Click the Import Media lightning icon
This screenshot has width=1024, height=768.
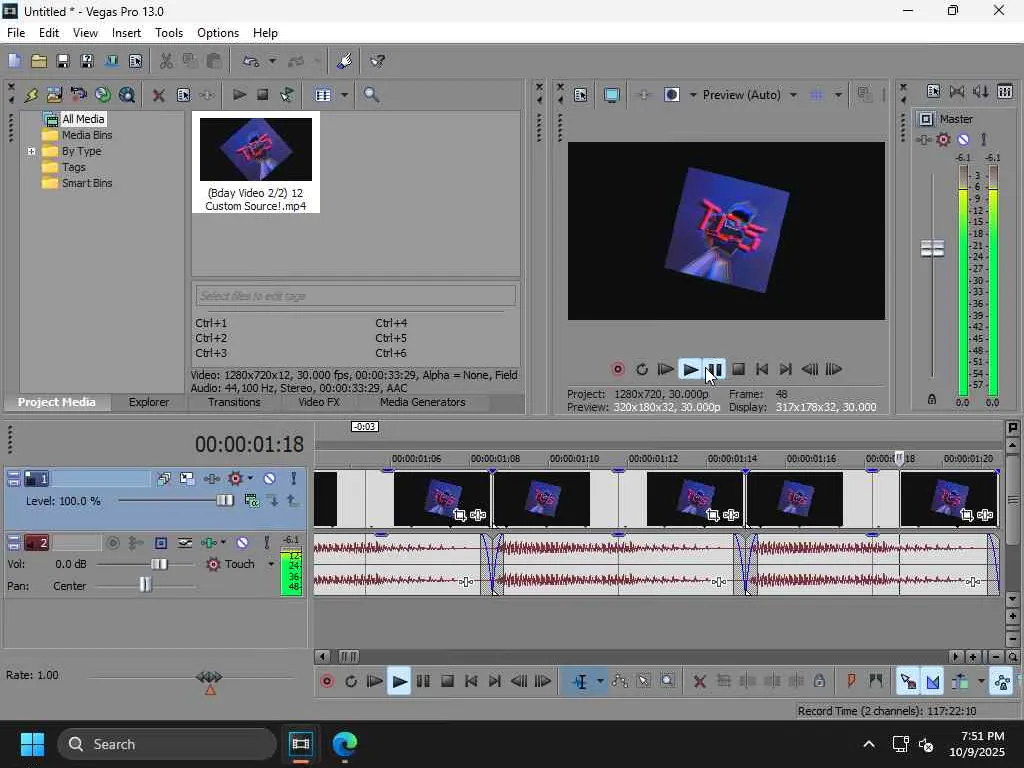coord(31,95)
